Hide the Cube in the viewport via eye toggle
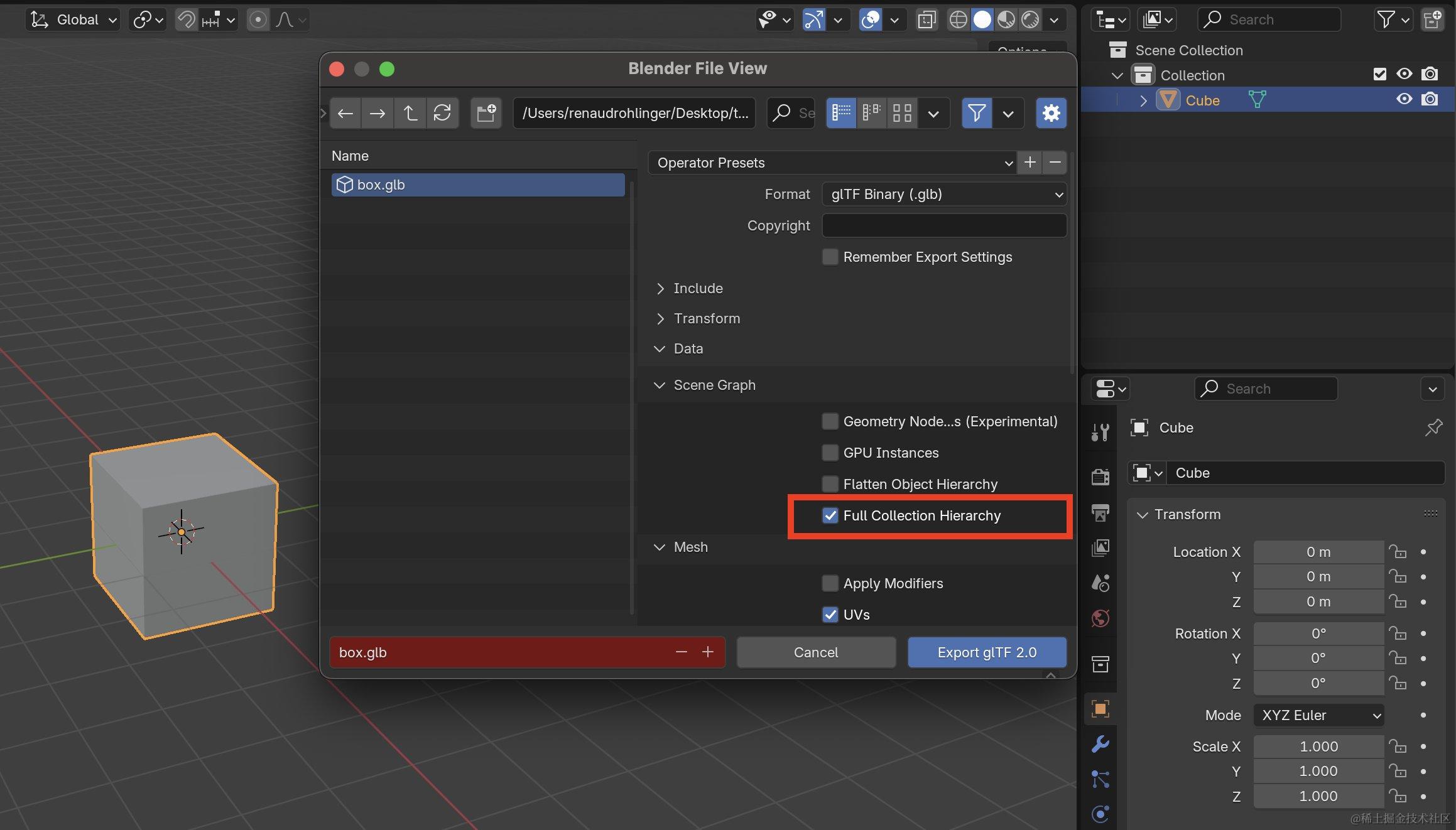Viewport: 1456px width, 830px height. pos(1404,99)
